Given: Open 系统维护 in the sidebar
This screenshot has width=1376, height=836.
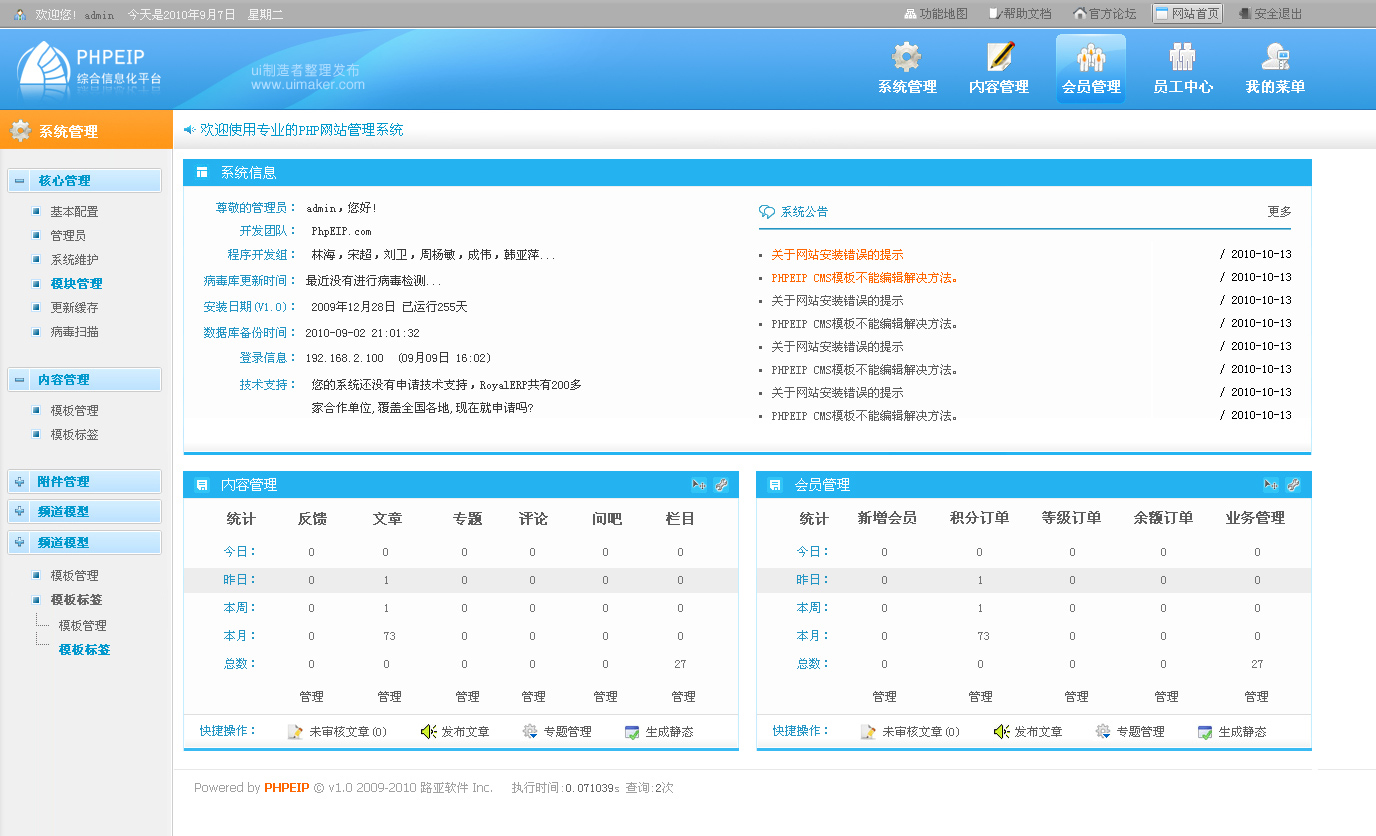Looking at the screenshot, I should click(74, 260).
